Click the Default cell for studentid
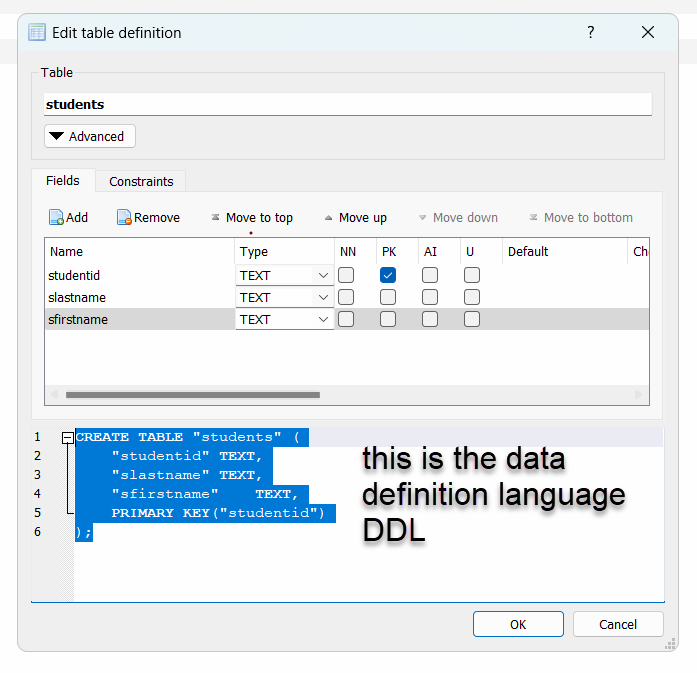Viewport: 697px width, 673px height. point(565,276)
